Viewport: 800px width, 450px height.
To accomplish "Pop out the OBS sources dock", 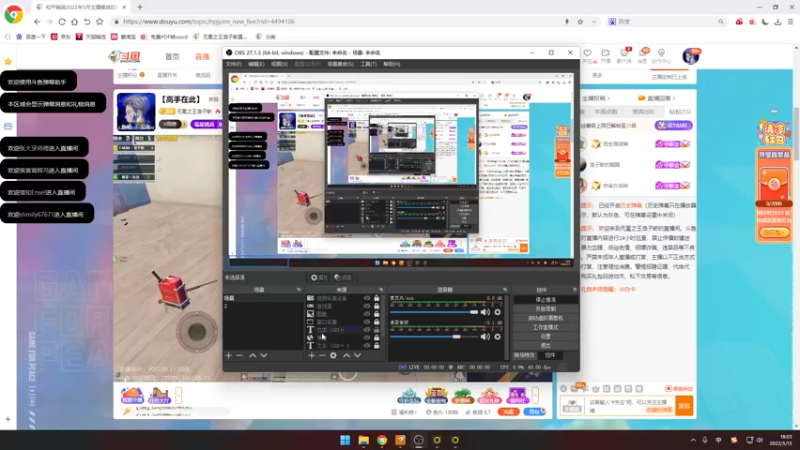I will (x=381, y=289).
